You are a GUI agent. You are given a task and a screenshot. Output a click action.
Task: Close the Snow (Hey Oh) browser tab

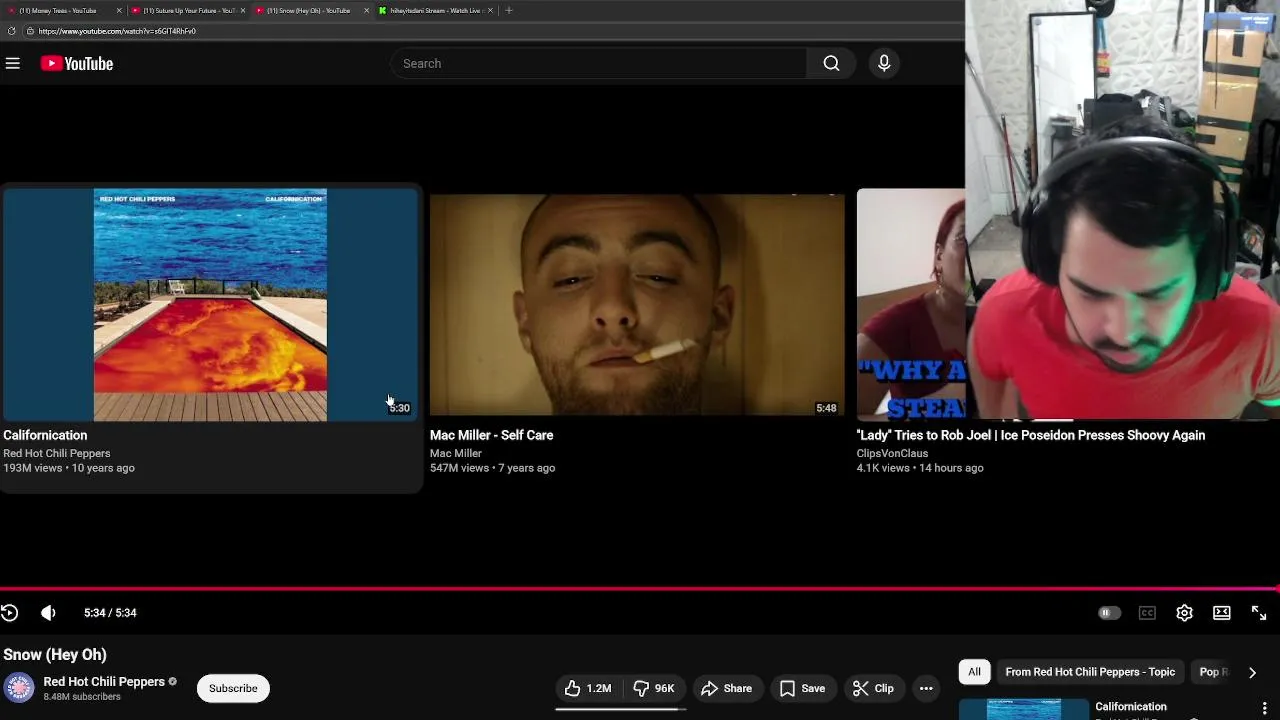pos(366,10)
